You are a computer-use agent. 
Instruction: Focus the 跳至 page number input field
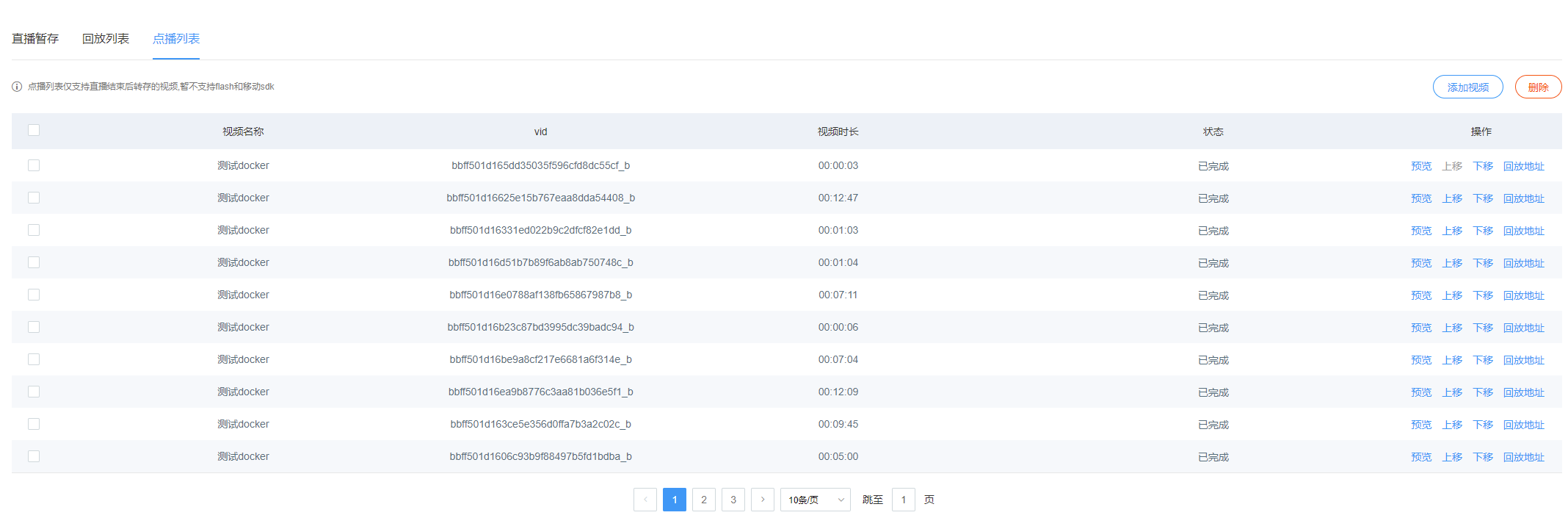coord(903,500)
